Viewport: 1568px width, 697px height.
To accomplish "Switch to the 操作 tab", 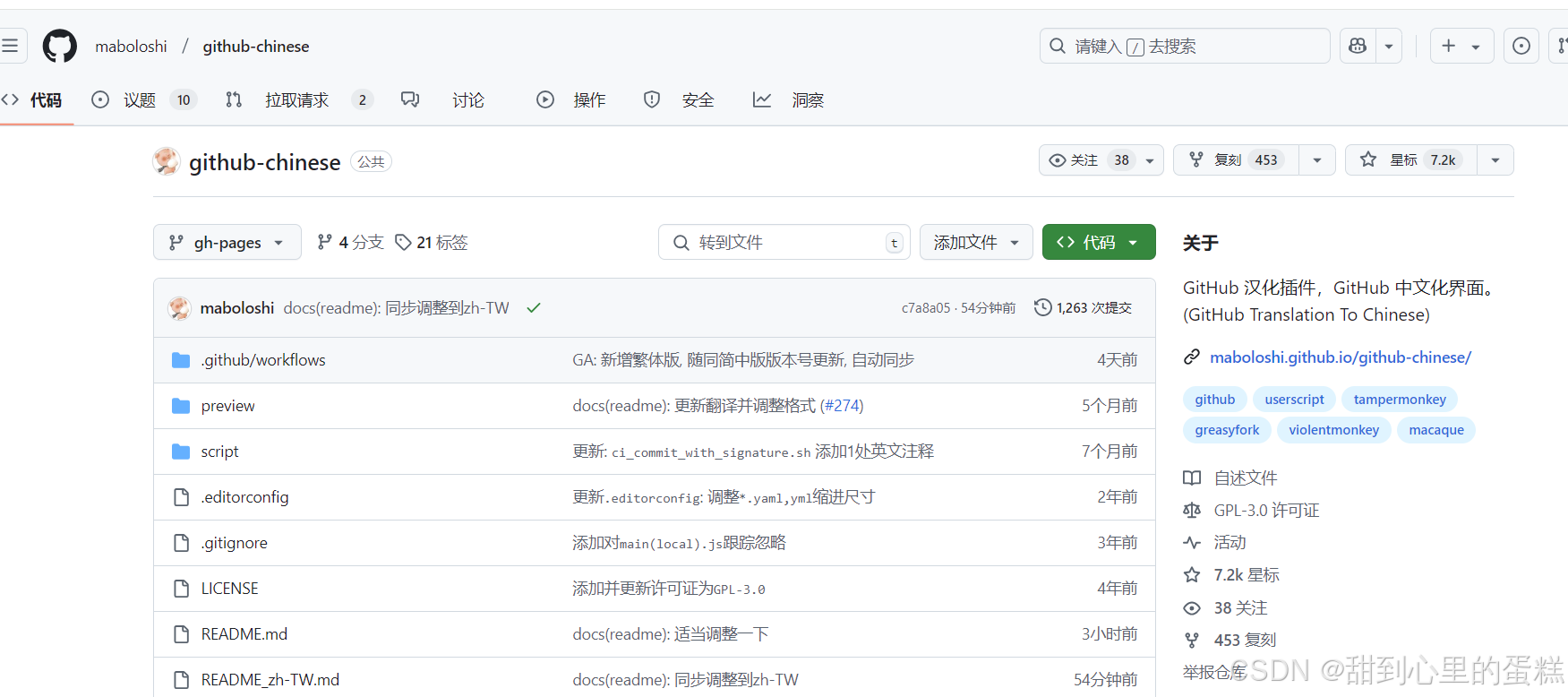I will click(x=571, y=100).
